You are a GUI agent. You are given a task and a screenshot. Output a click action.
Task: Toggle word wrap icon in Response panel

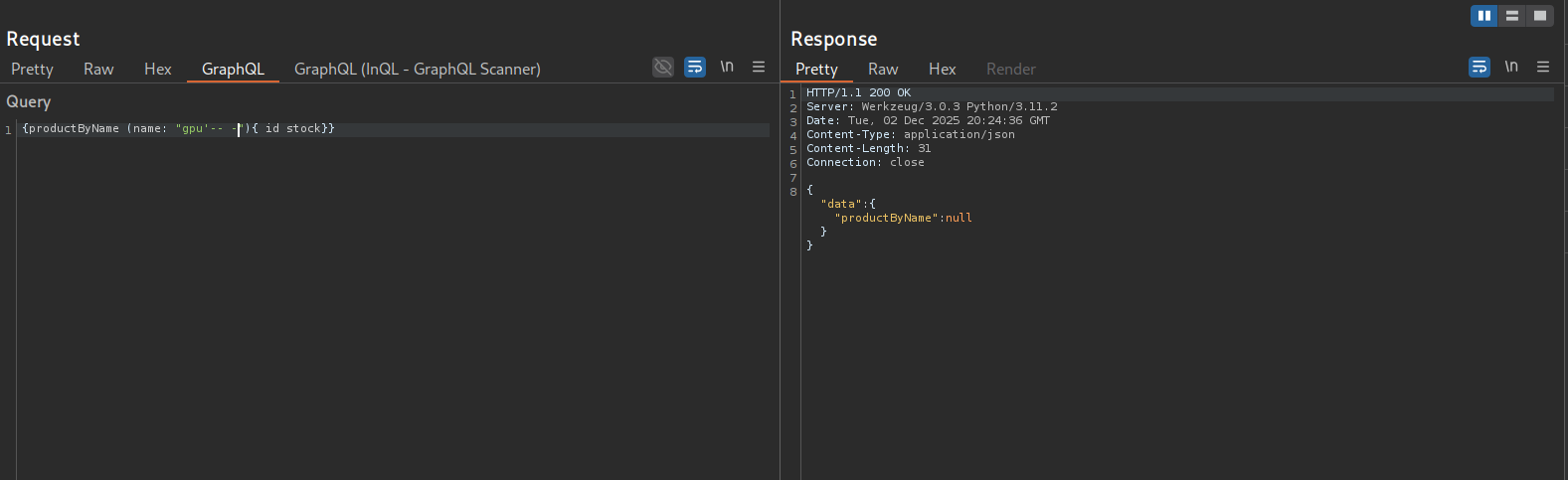pos(1480,67)
